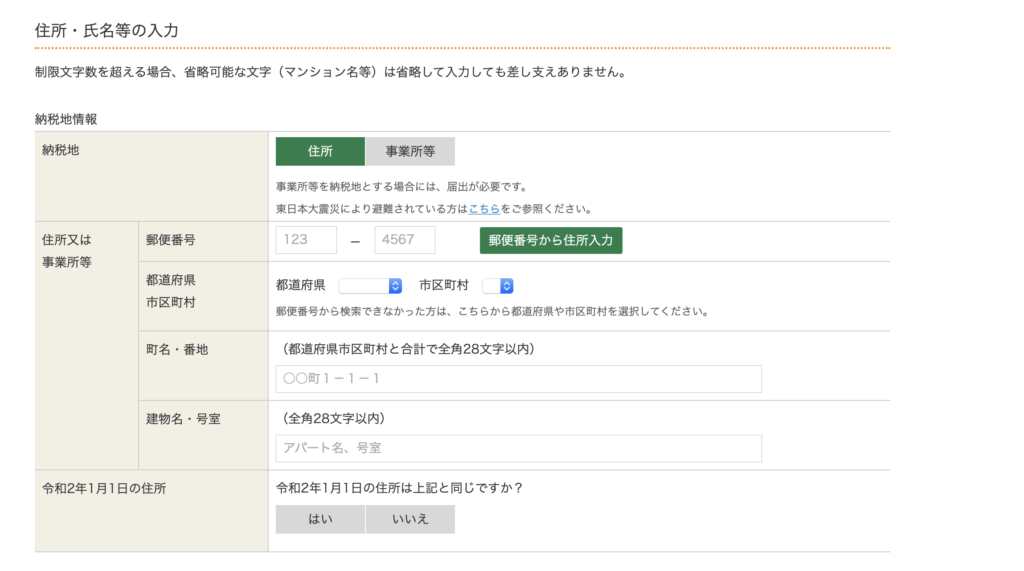The width and height of the screenshot is (1024, 571).
Task: Click the 28-character limit note above 町名・番地 field
Action: (409, 349)
